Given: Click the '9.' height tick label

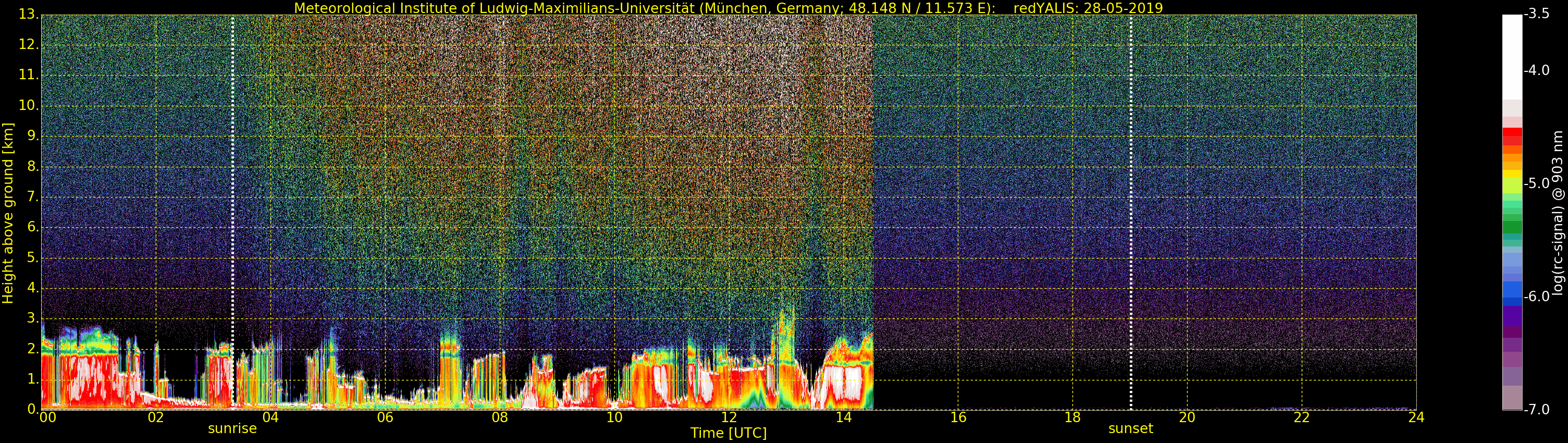Looking at the screenshot, I should coord(32,136).
